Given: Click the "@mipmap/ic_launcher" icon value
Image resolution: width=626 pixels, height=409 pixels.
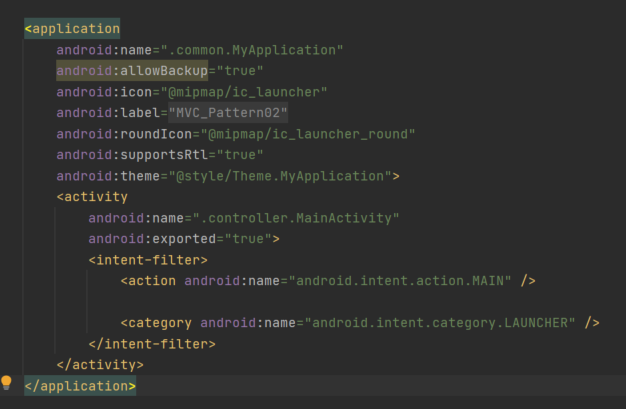Looking at the screenshot, I should pyautogui.click(x=244, y=92).
